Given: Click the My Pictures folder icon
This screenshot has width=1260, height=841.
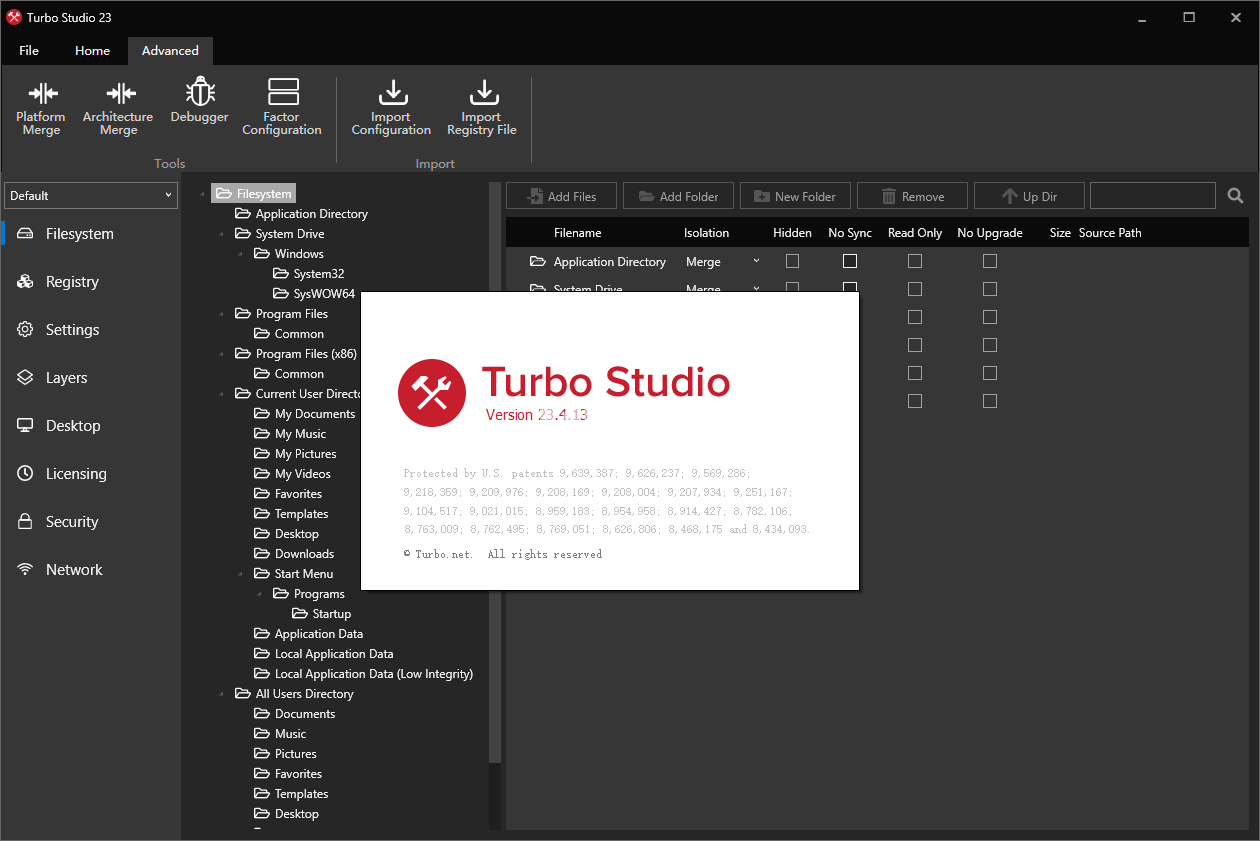Looking at the screenshot, I should coord(262,454).
